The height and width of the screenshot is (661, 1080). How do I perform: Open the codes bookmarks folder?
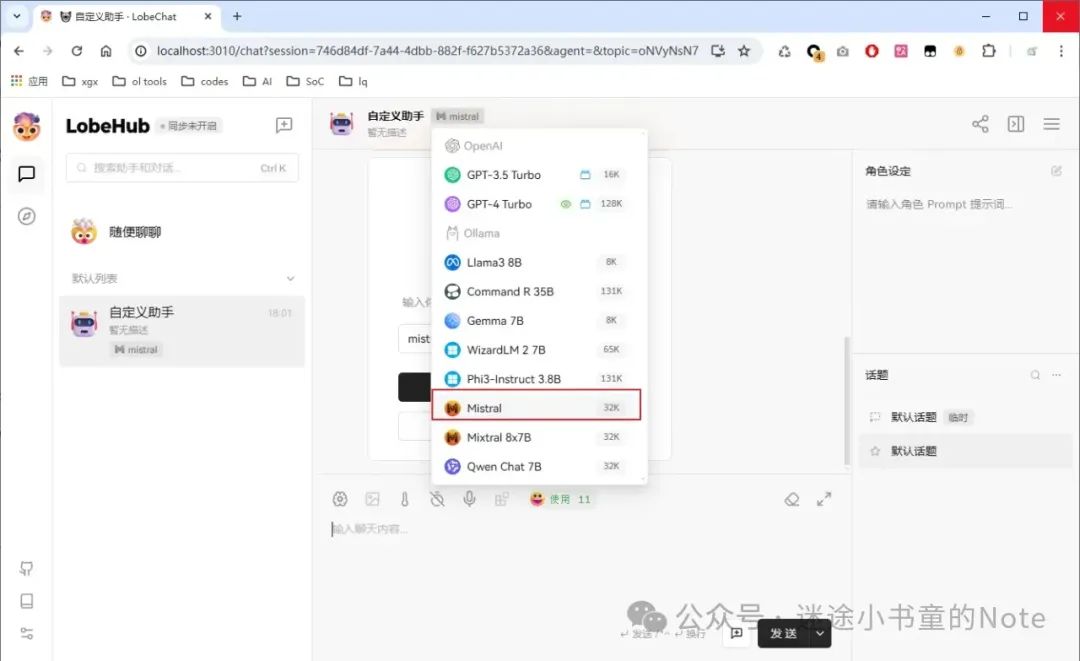click(205, 81)
